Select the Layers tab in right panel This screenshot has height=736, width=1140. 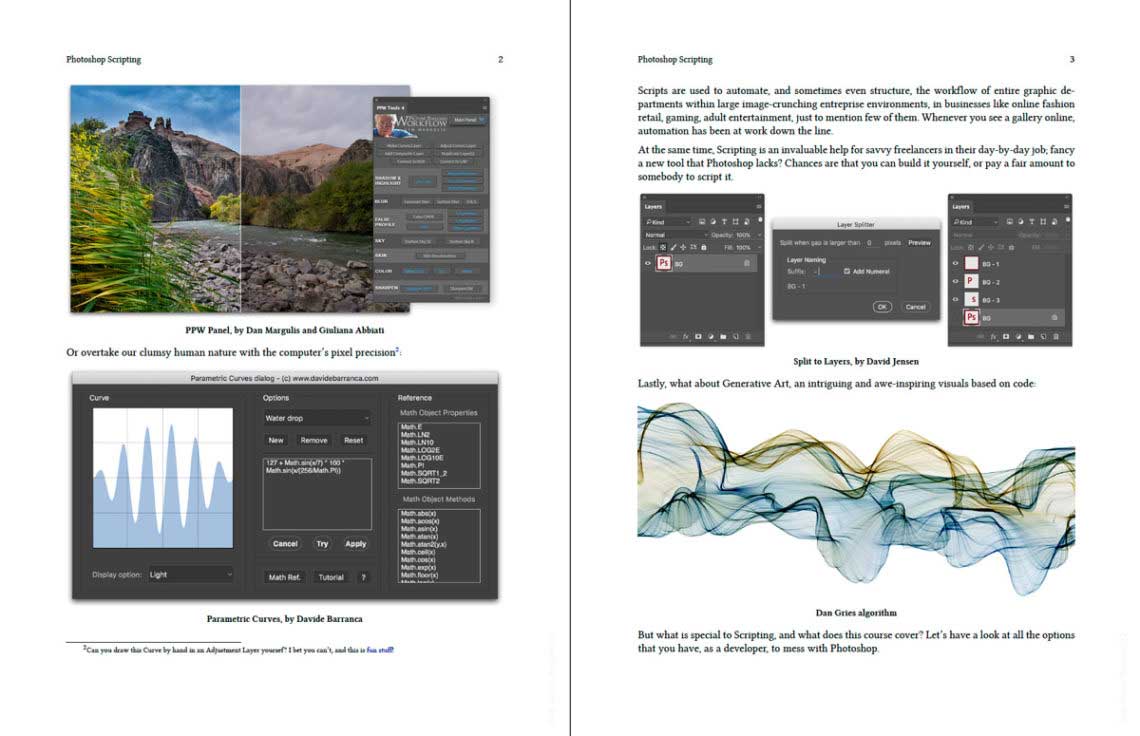click(961, 207)
